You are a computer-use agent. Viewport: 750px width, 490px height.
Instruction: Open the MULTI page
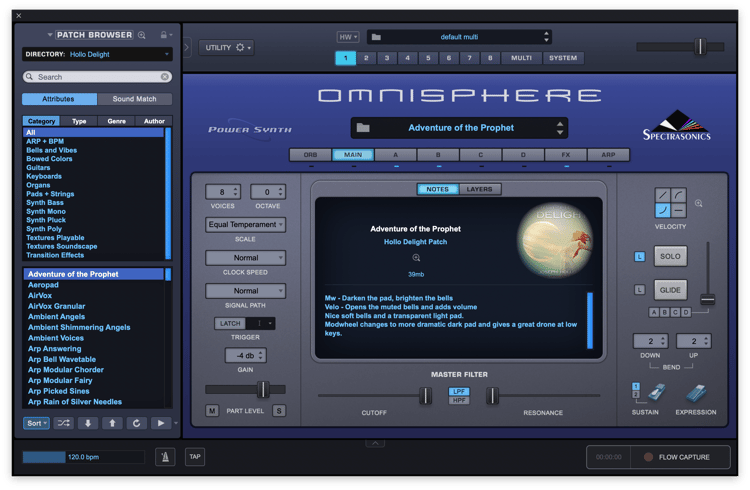521,58
